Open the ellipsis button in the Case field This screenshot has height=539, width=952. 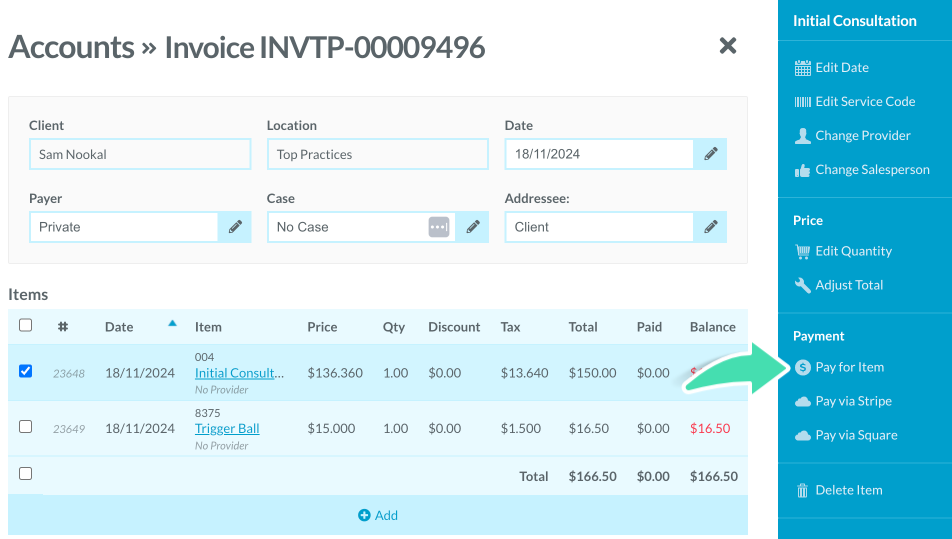tap(439, 227)
